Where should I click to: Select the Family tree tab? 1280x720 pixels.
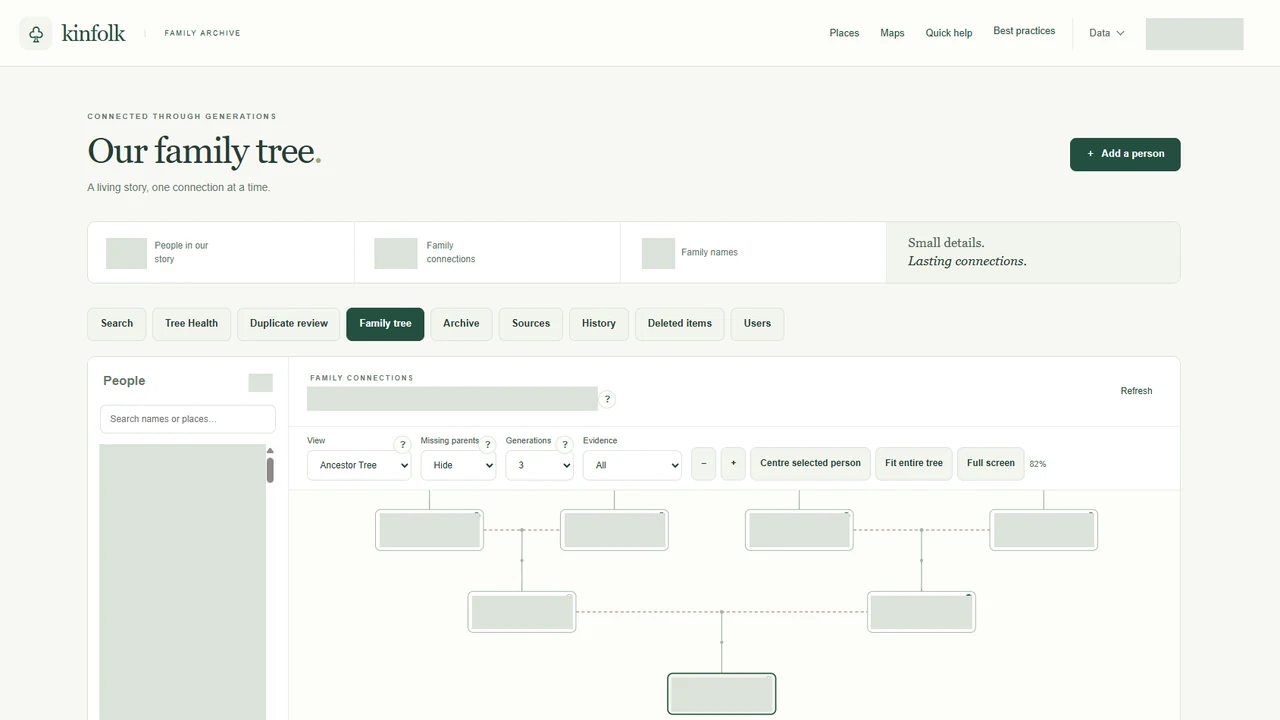[385, 324]
